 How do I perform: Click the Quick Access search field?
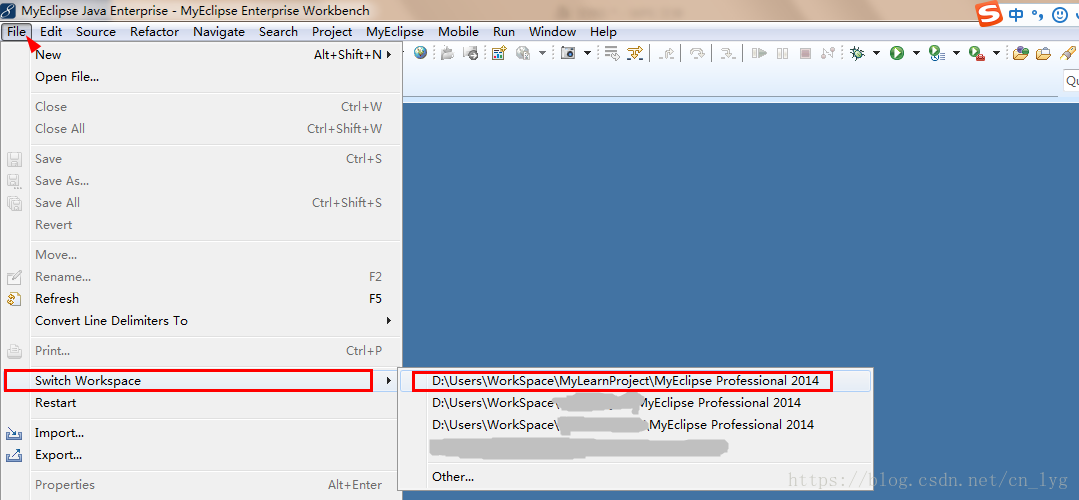(1071, 81)
